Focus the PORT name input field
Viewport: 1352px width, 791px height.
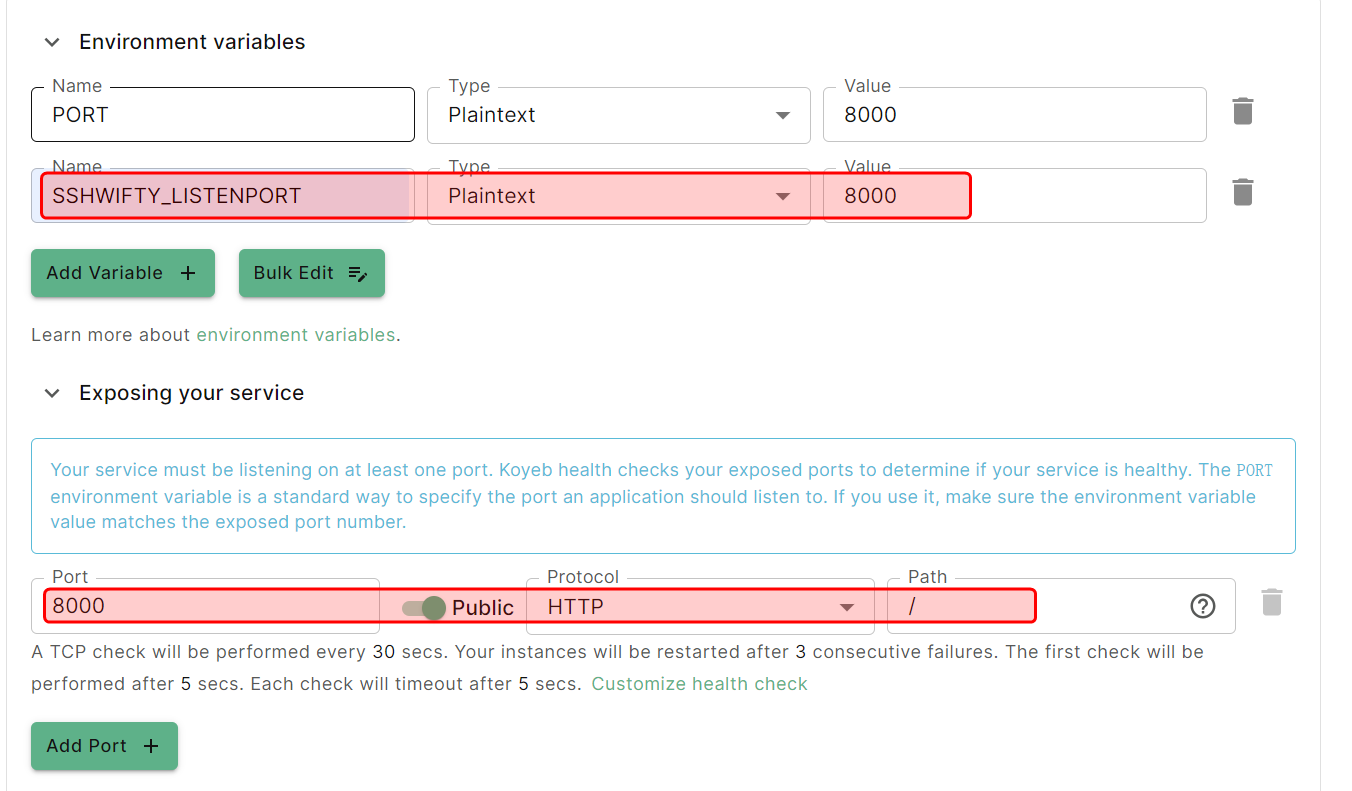pos(222,115)
